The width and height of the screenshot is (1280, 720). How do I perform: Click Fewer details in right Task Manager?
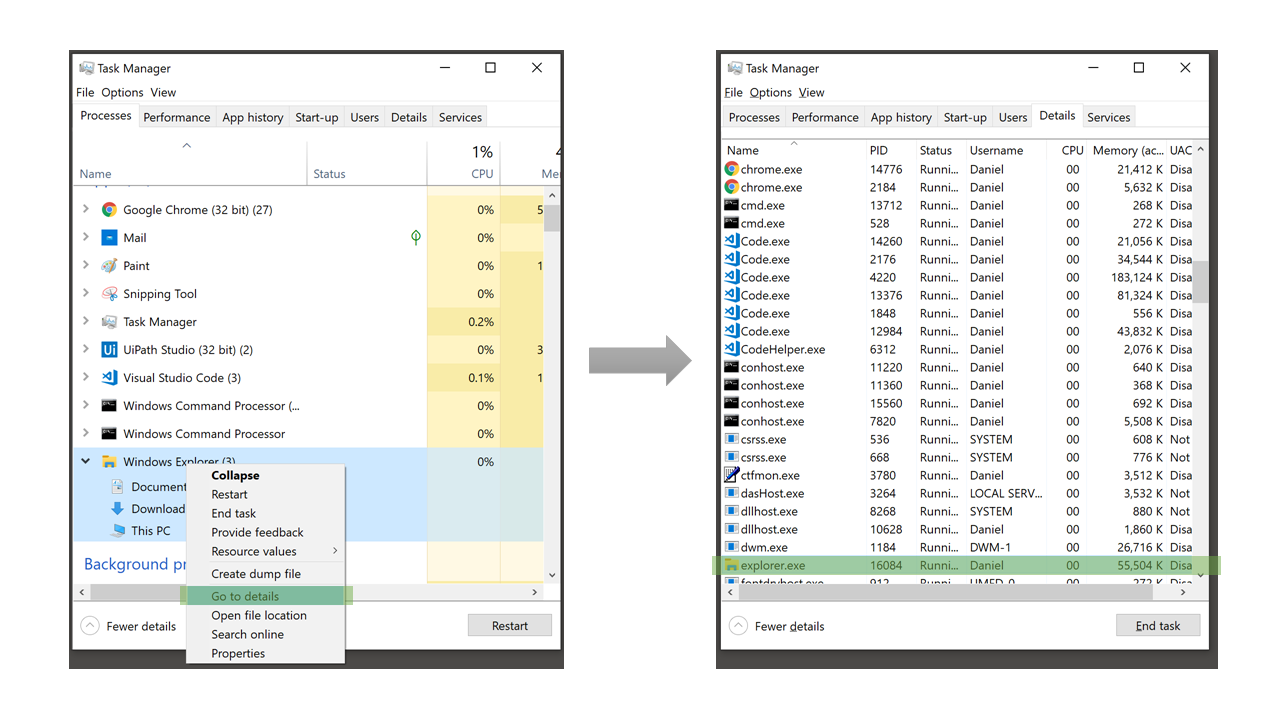click(777, 626)
